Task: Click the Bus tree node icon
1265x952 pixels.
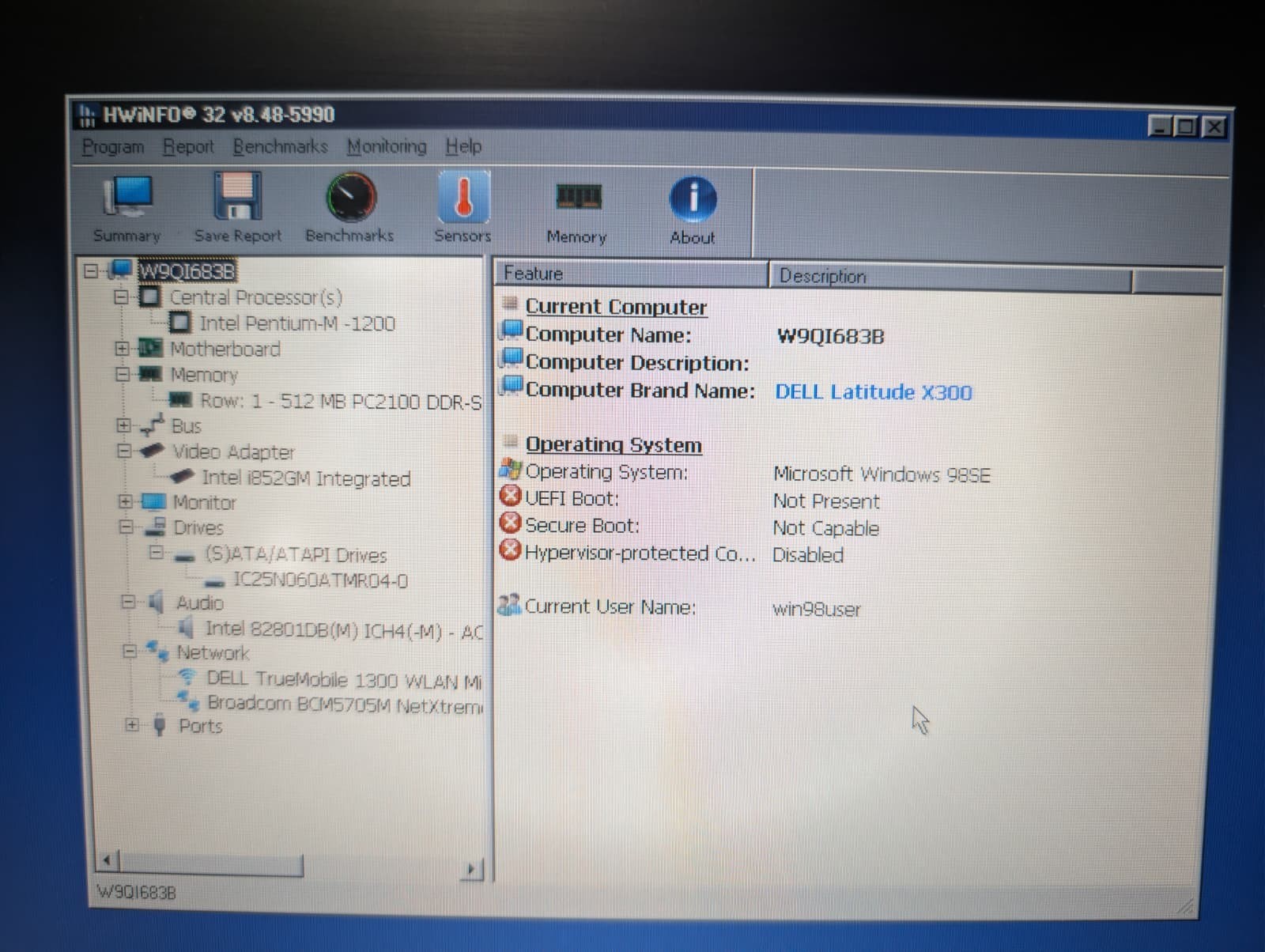Action: (x=152, y=425)
